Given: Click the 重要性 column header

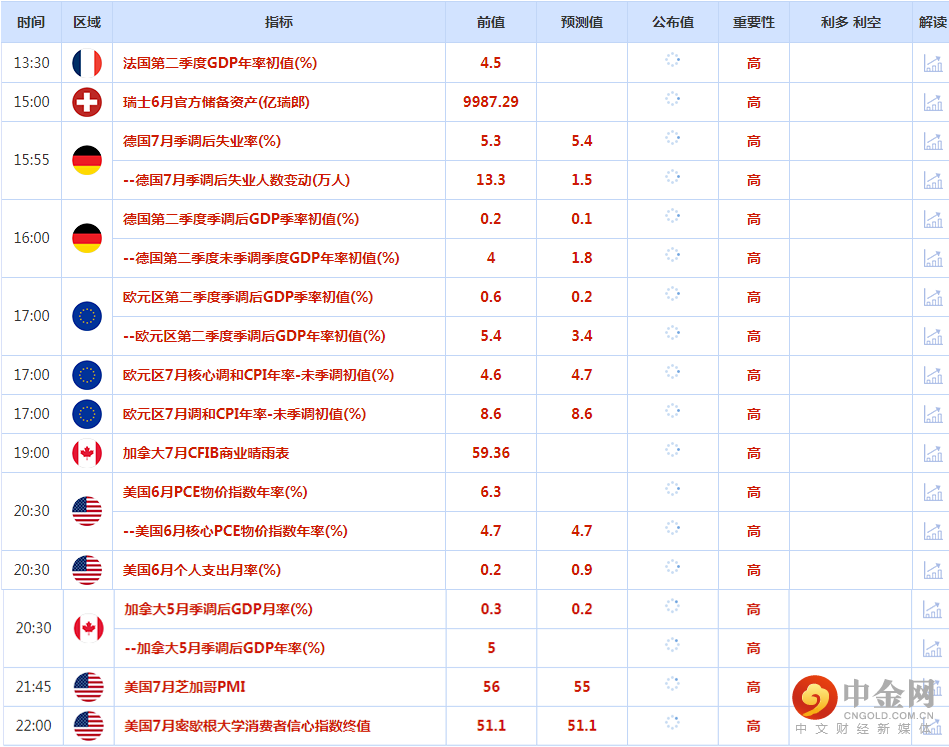Looking at the screenshot, I should point(754,22).
